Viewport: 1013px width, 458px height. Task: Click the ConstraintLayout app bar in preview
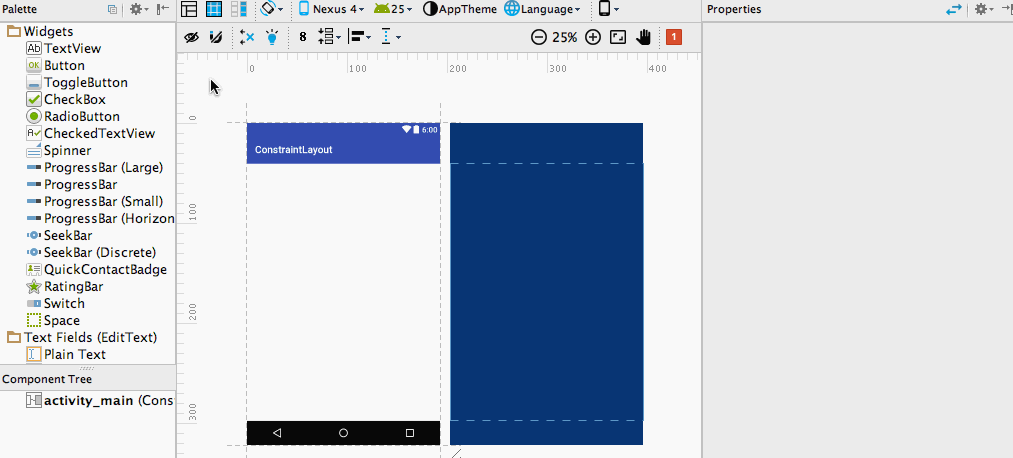coord(343,149)
